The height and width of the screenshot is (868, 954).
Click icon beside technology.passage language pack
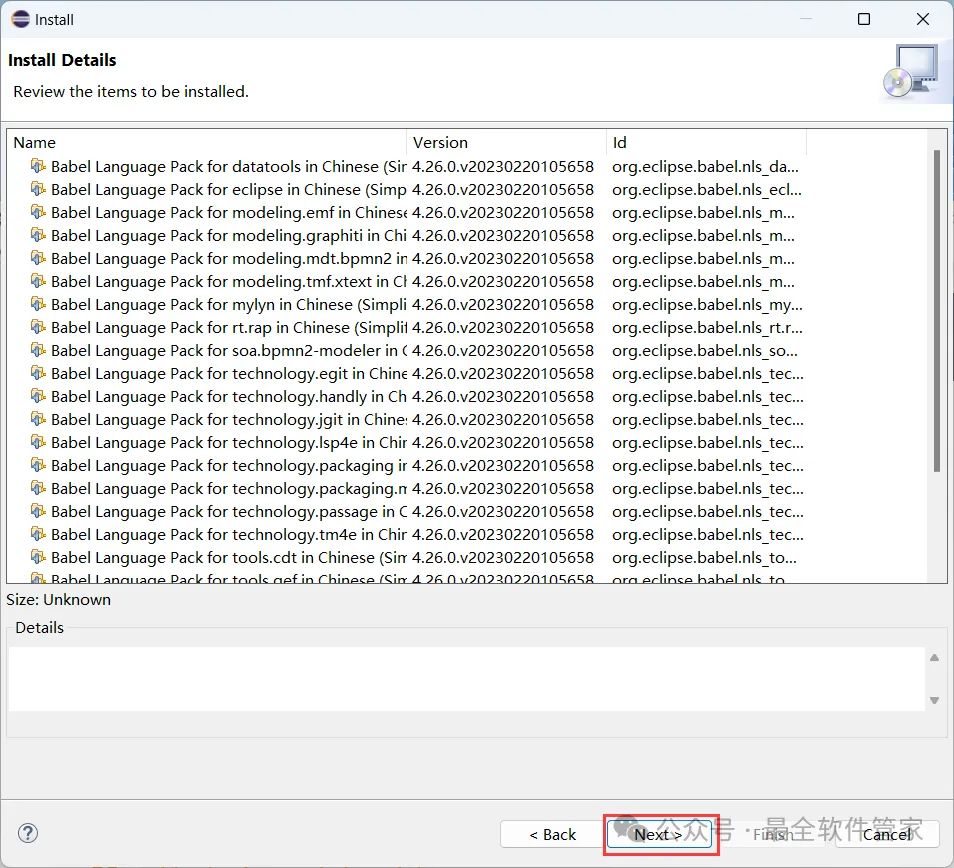point(38,512)
